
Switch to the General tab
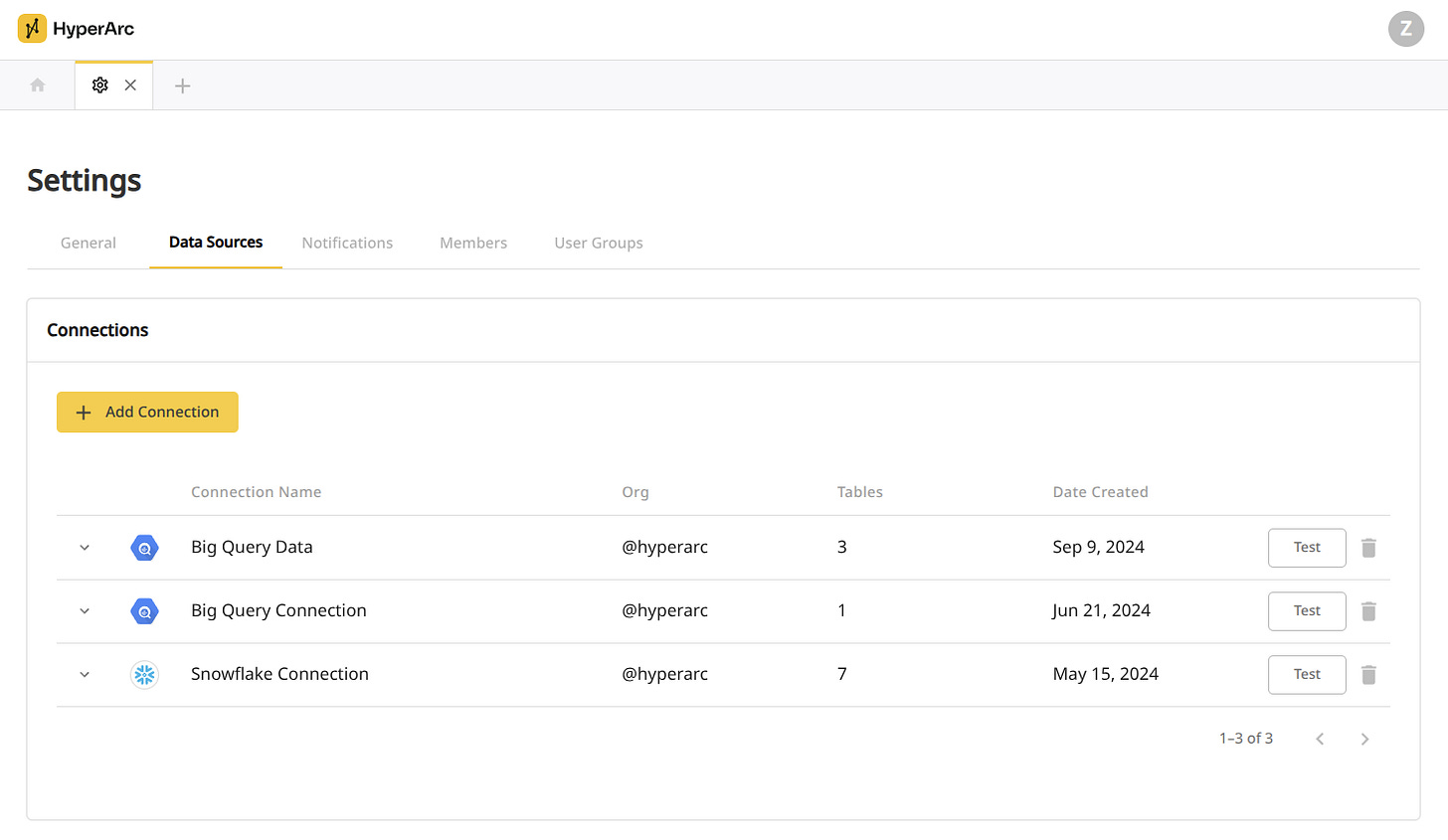pyautogui.click(x=89, y=243)
